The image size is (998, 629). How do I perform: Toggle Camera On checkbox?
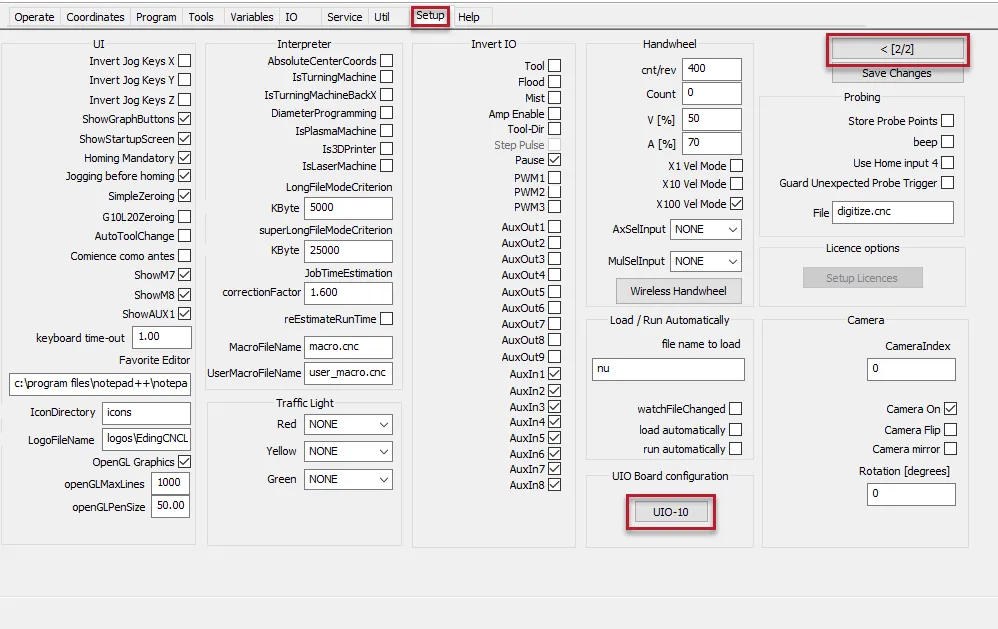coord(951,409)
